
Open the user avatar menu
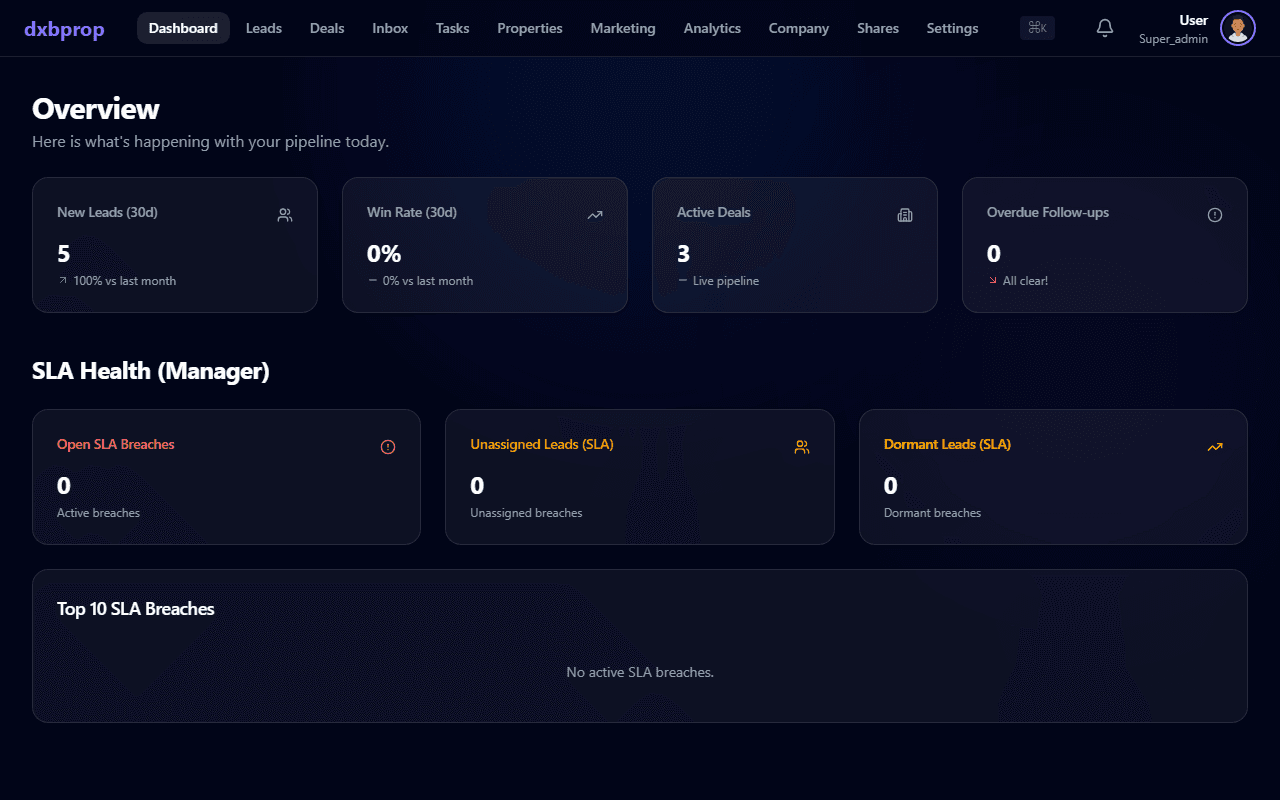(x=1238, y=28)
